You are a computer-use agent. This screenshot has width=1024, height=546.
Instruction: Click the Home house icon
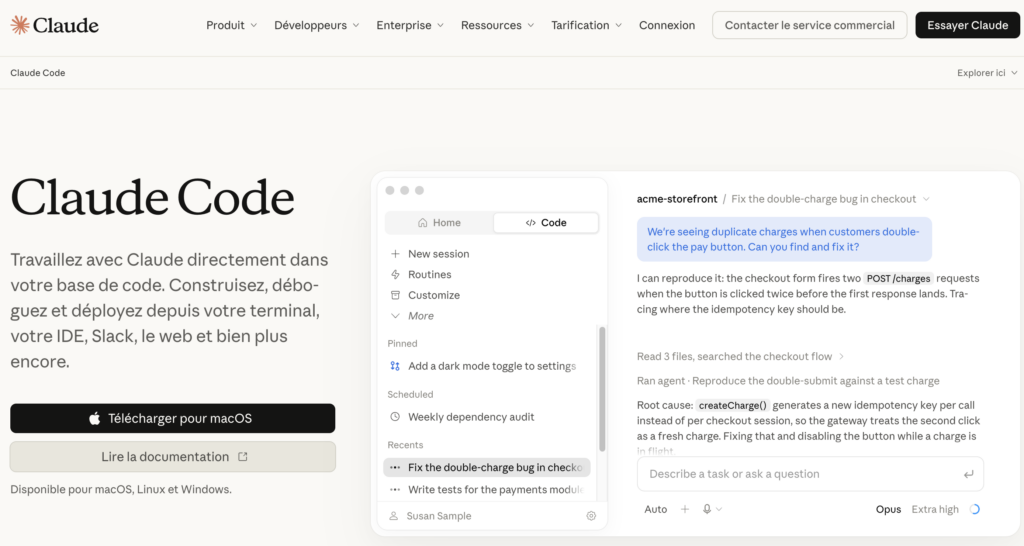coord(423,223)
